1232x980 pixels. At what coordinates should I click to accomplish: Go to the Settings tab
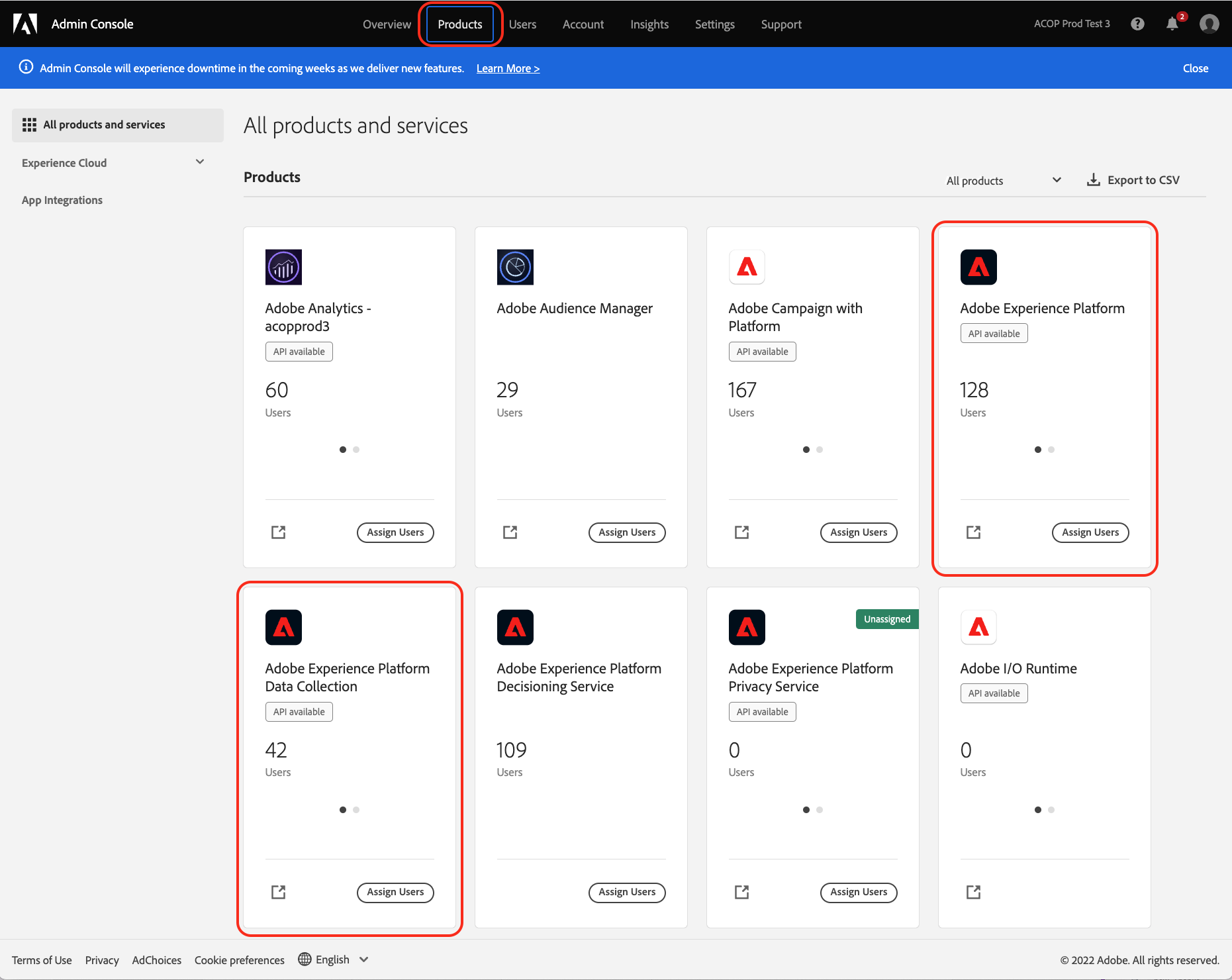(715, 24)
